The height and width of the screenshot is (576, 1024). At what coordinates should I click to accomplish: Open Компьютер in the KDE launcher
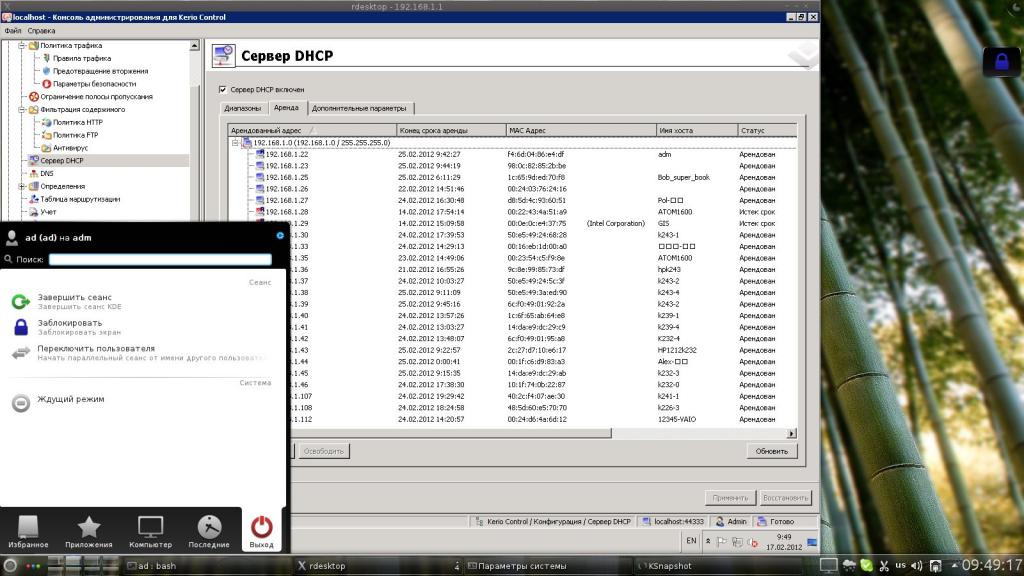coord(150,532)
